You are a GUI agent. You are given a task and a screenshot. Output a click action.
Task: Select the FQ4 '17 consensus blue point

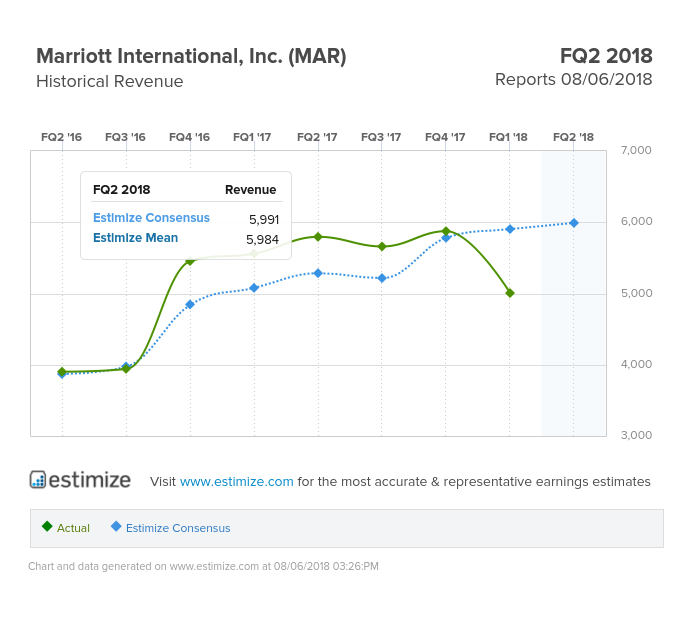coord(446,238)
